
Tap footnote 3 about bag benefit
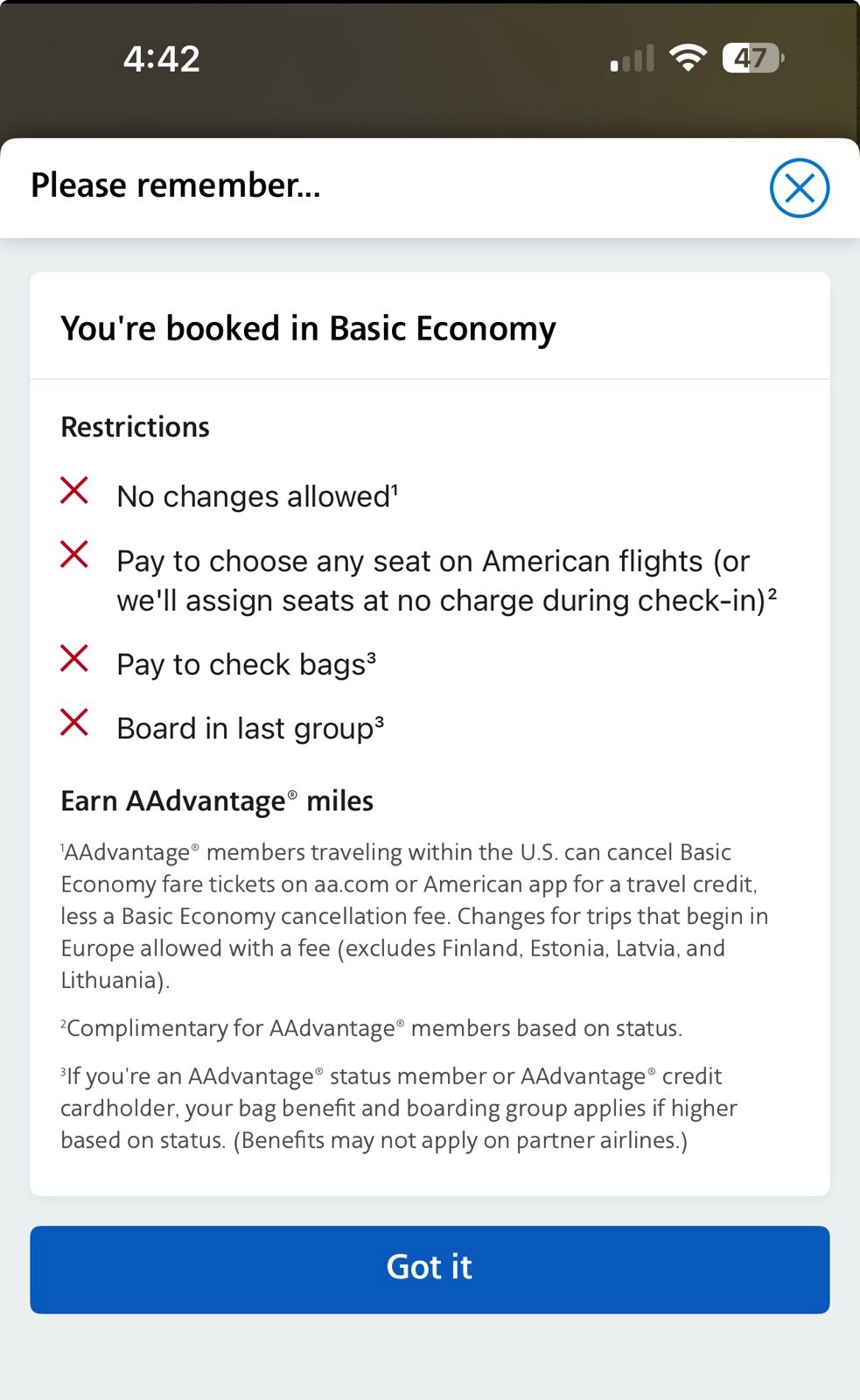click(x=399, y=1108)
